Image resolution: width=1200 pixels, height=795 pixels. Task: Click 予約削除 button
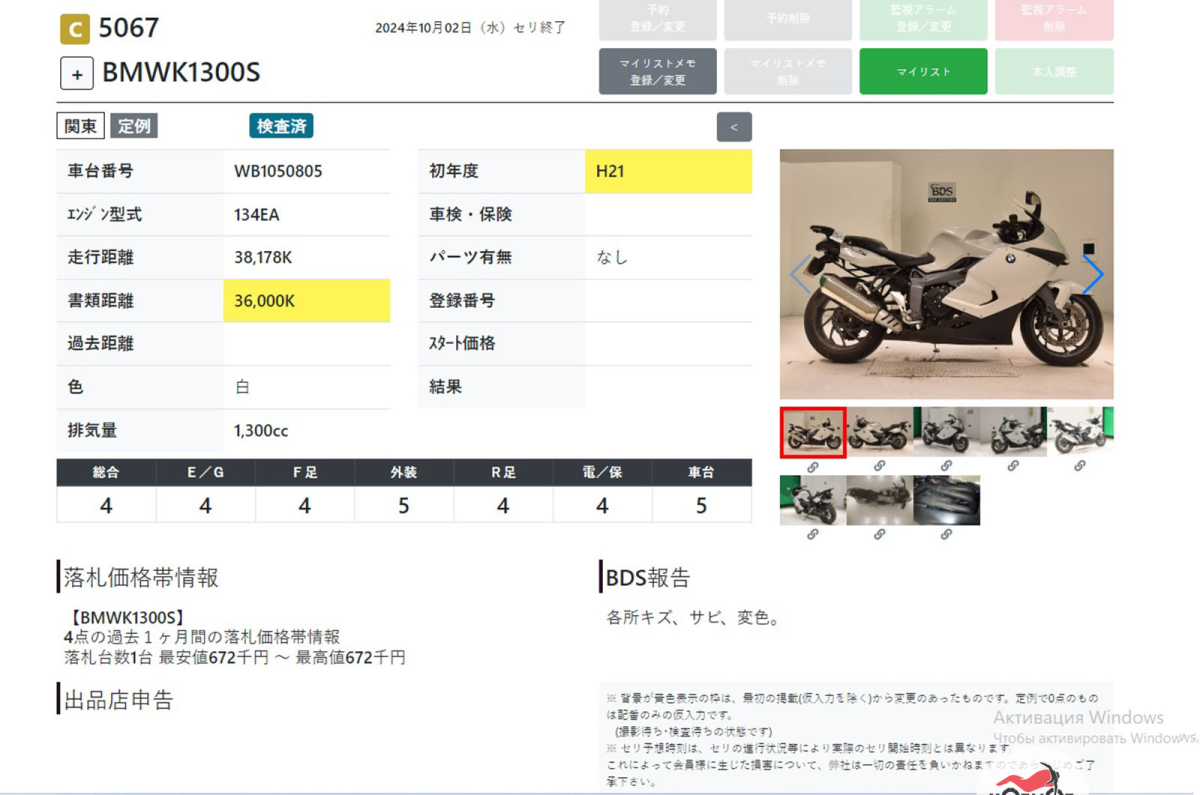(788, 18)
